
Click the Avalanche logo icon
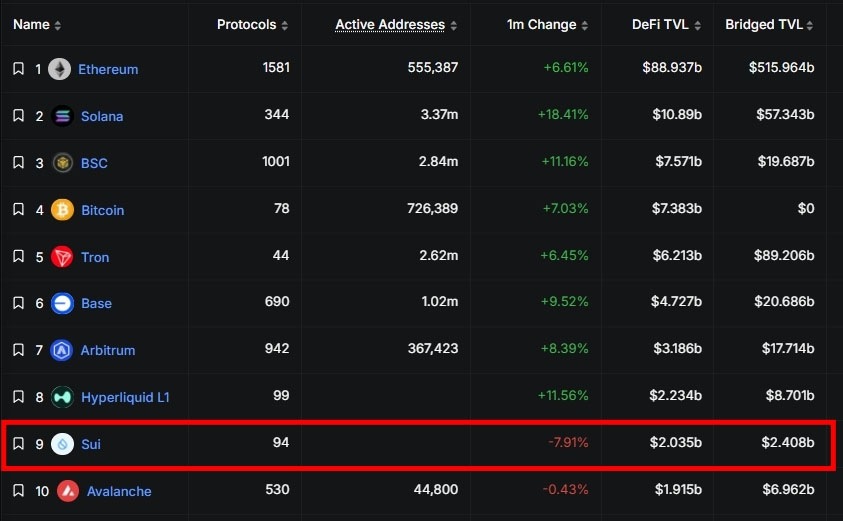pos(68,491)
